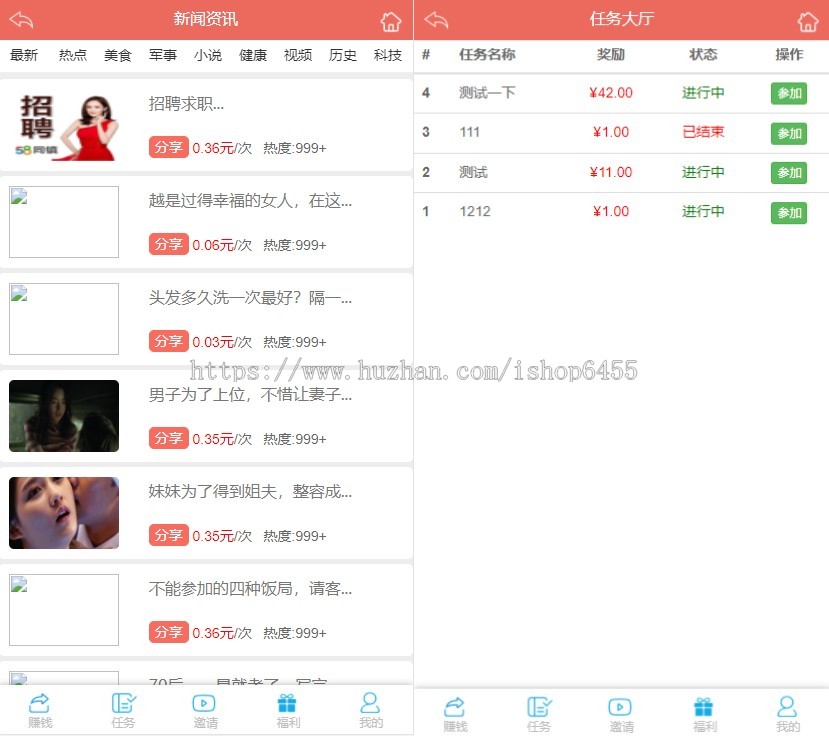This screenshot has width=829, height=736.
Task: Open article 男子为了上位，不惜让妻子
Action: [x=250, y=394]
